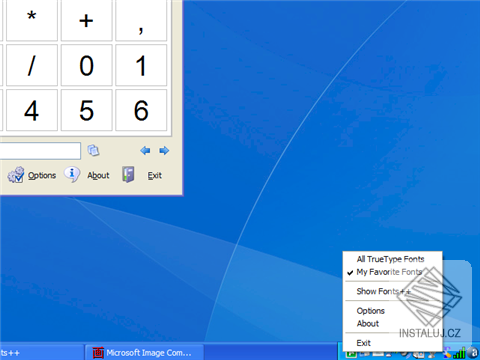Pick the 5 character cell
Viewport: 480px width, 360px height.
click(x=86, y=110)
